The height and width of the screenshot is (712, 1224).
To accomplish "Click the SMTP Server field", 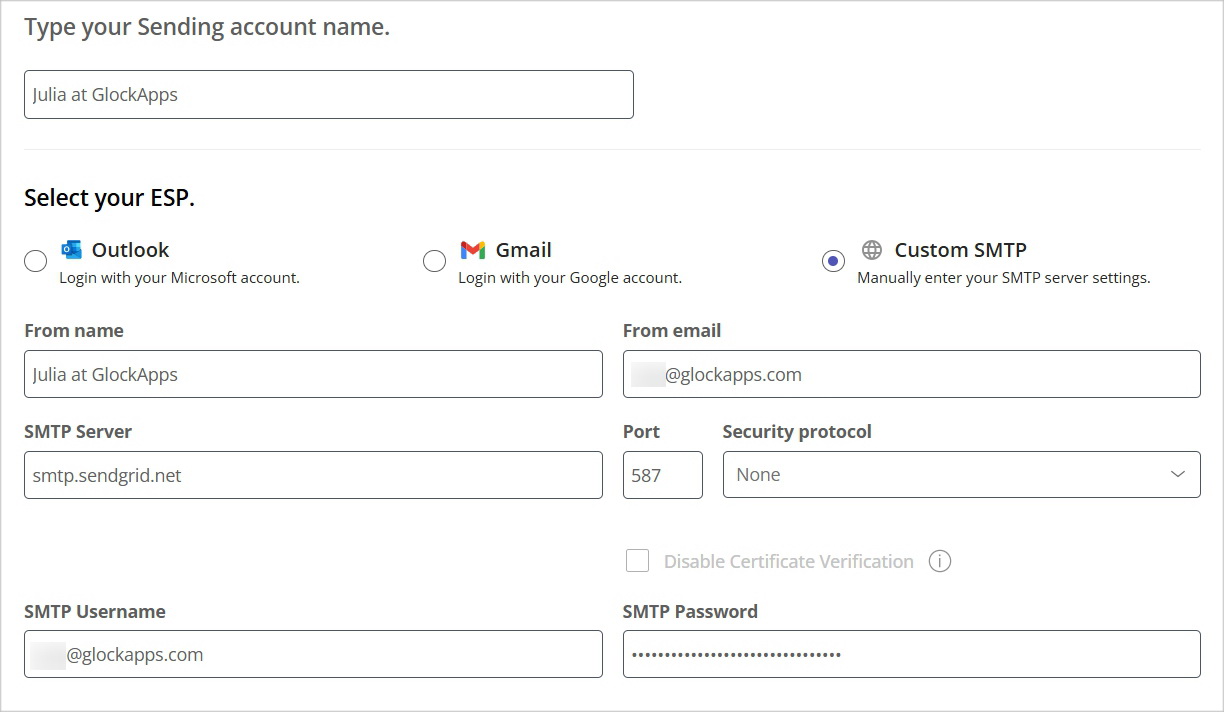I will coord(313,475).
